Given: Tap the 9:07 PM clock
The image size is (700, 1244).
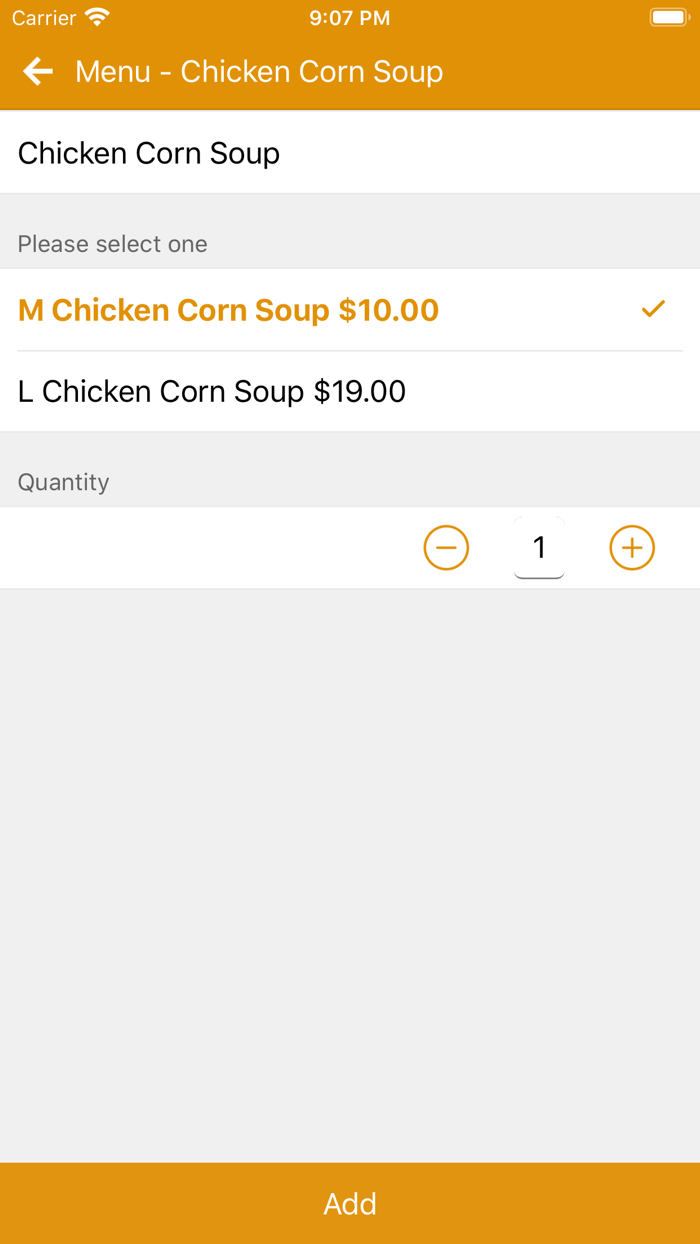Looking at the screenshot, I should point(350,18).
